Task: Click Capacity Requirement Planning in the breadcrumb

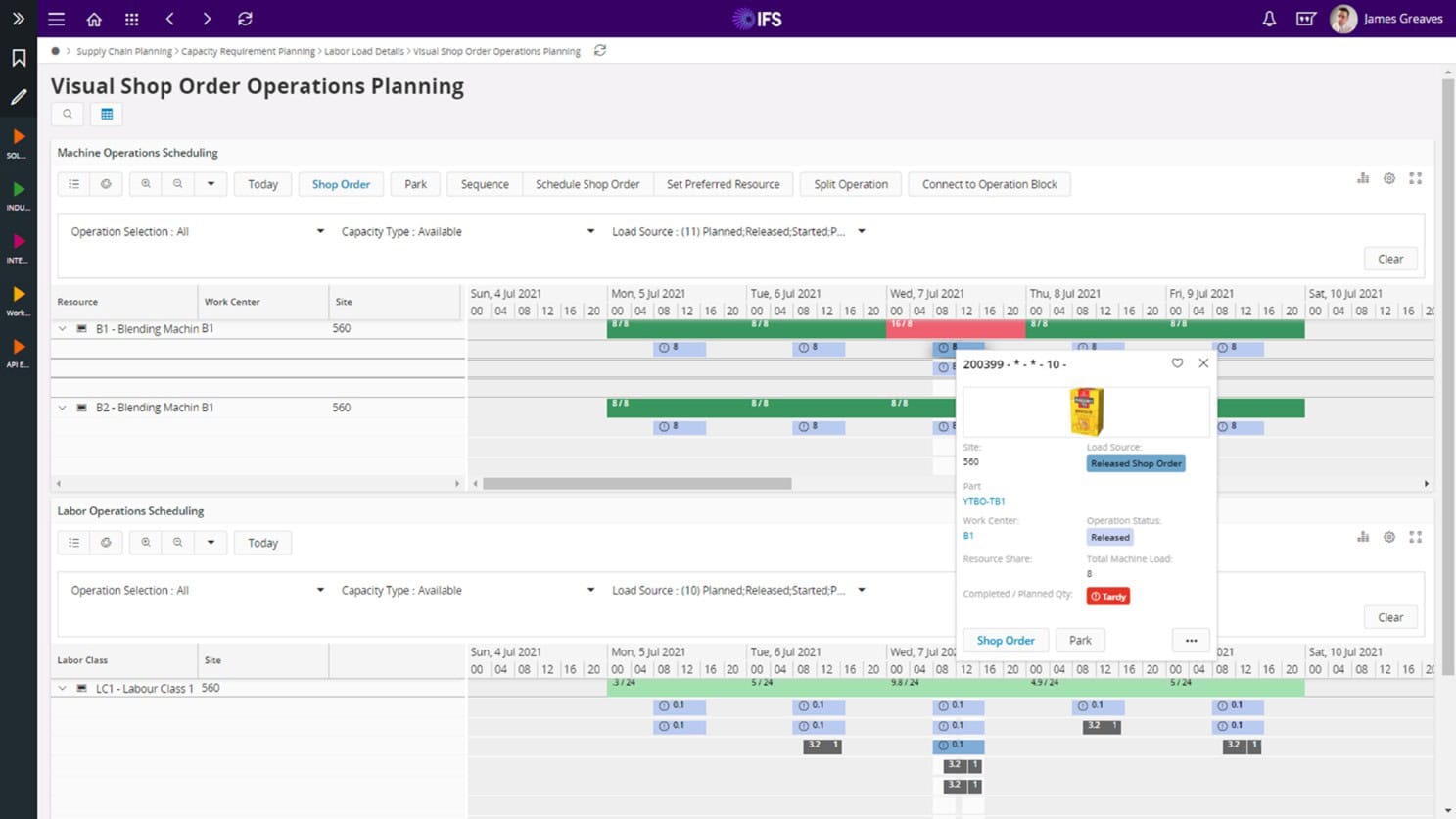Action: pyautogui.click(x=248, y=51)
